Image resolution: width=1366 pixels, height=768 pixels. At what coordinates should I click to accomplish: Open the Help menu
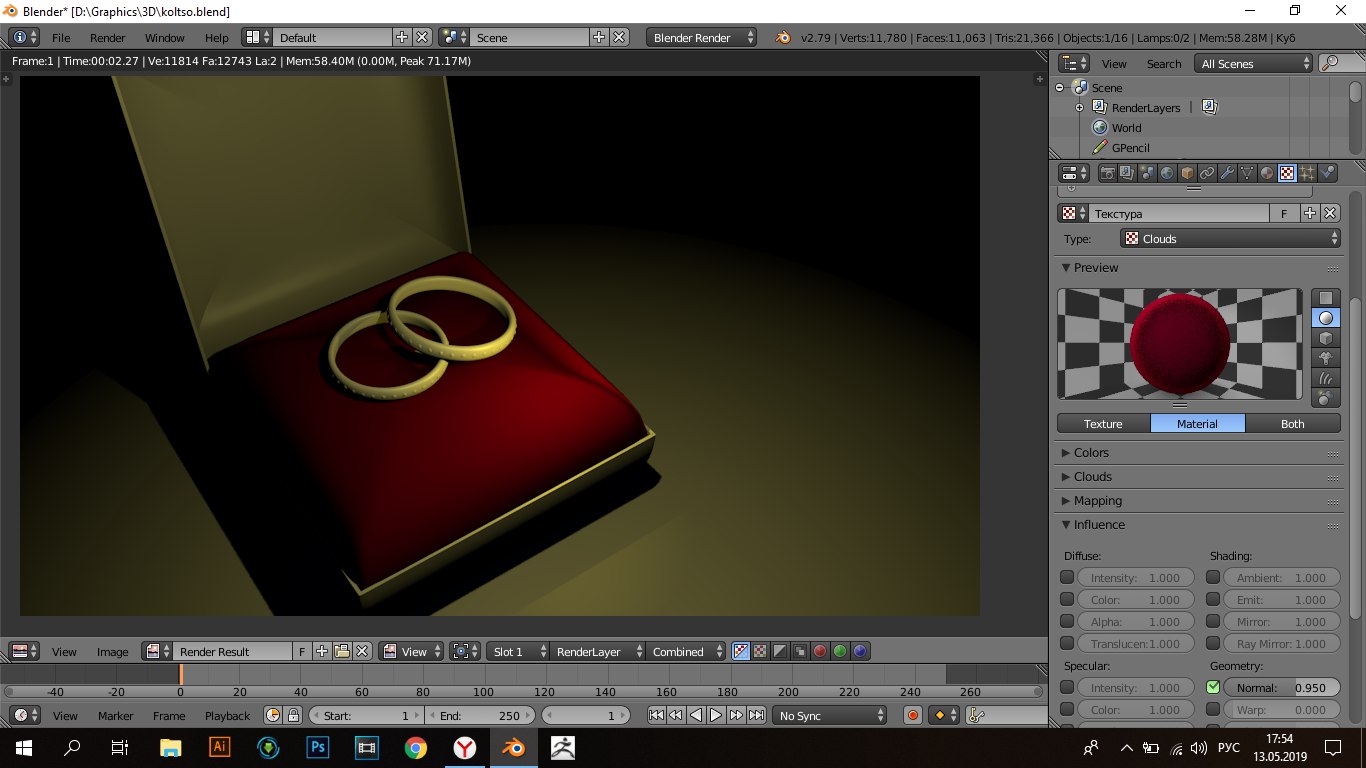click(217, 37)
